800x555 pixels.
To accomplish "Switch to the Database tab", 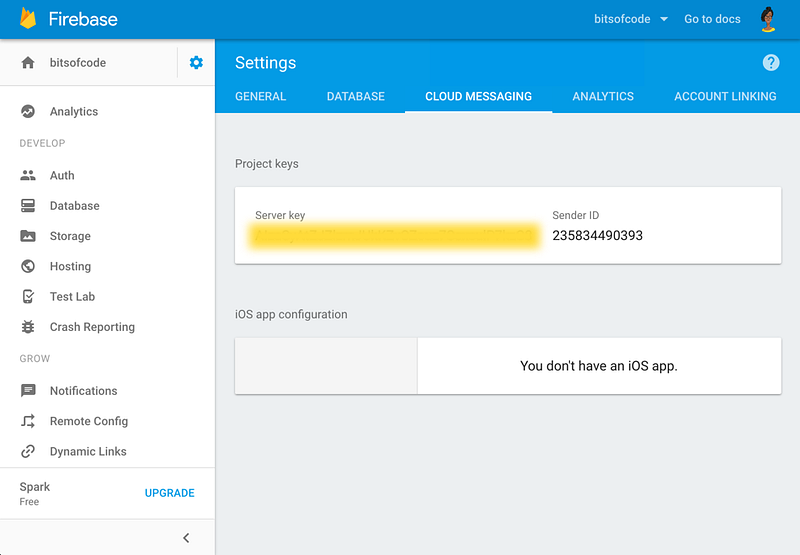I will [x=356, y=96].
